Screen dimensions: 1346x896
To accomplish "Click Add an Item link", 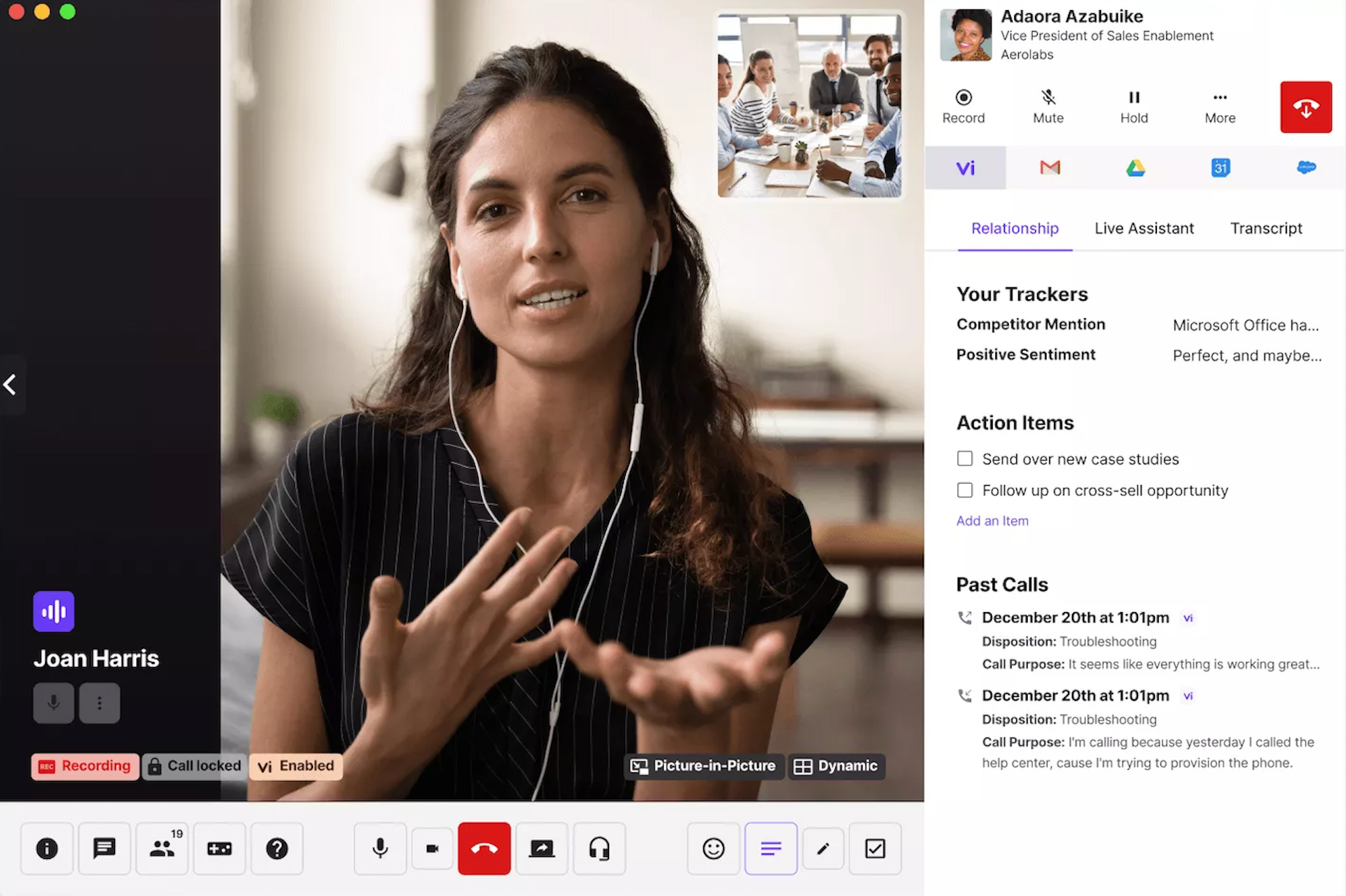I will click(991, 520).
